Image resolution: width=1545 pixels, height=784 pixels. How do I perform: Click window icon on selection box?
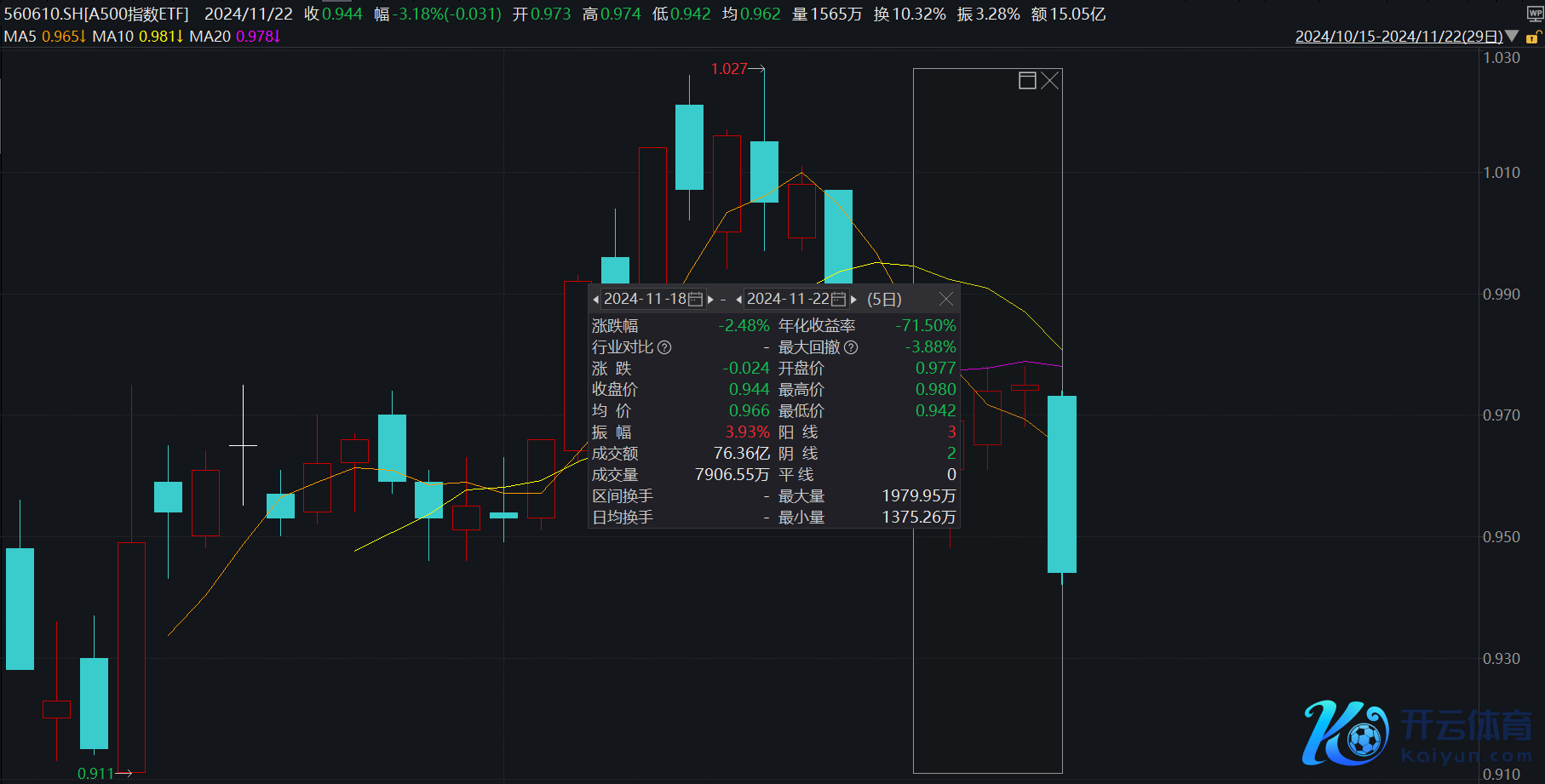coord(1027,81)
